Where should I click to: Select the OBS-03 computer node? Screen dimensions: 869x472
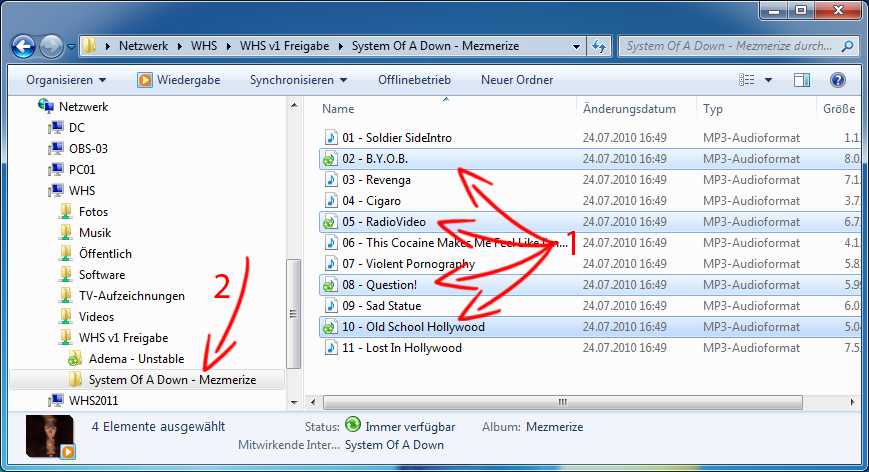click(x=88, y=148)
